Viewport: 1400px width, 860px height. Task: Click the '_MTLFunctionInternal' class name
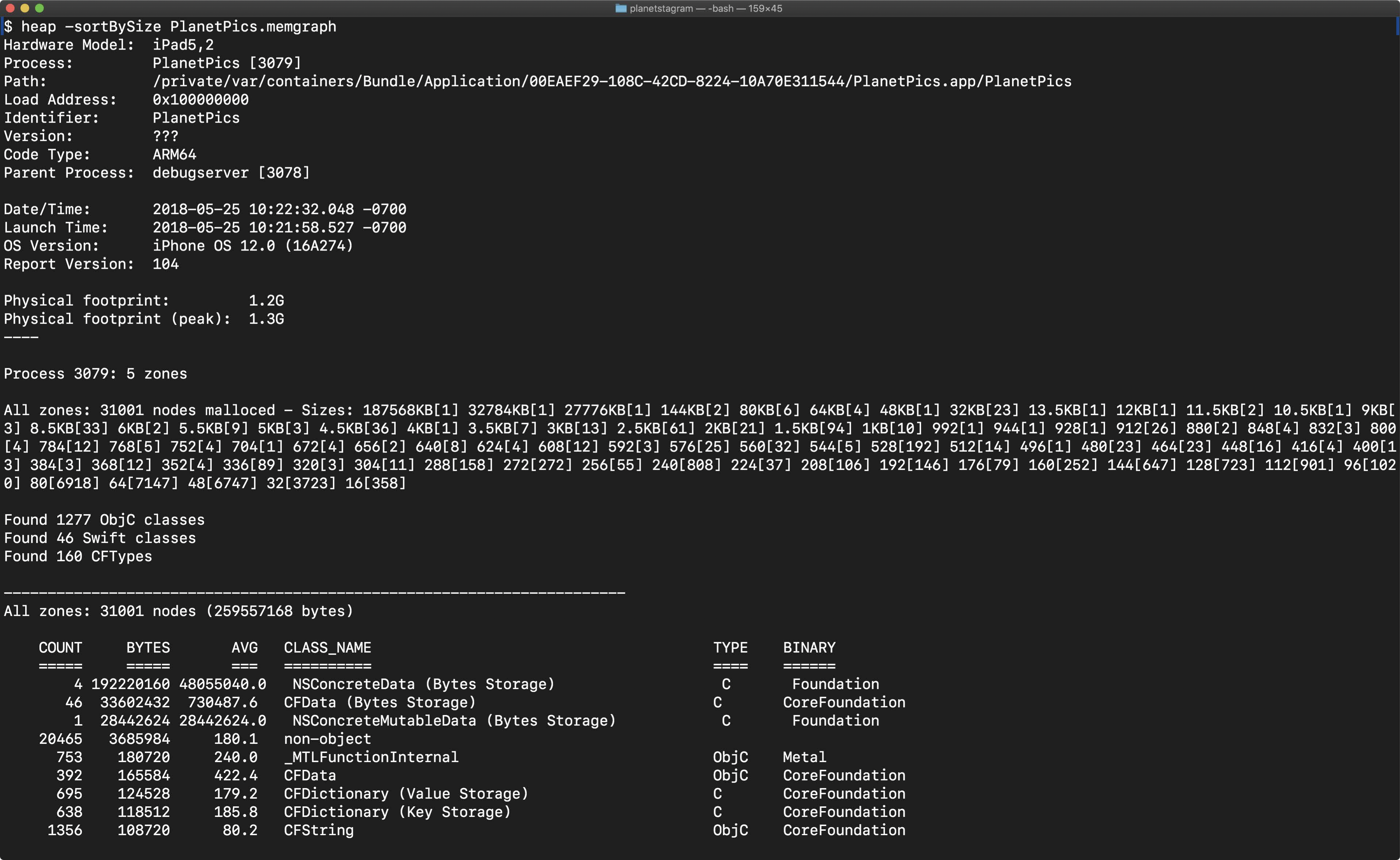371,757
